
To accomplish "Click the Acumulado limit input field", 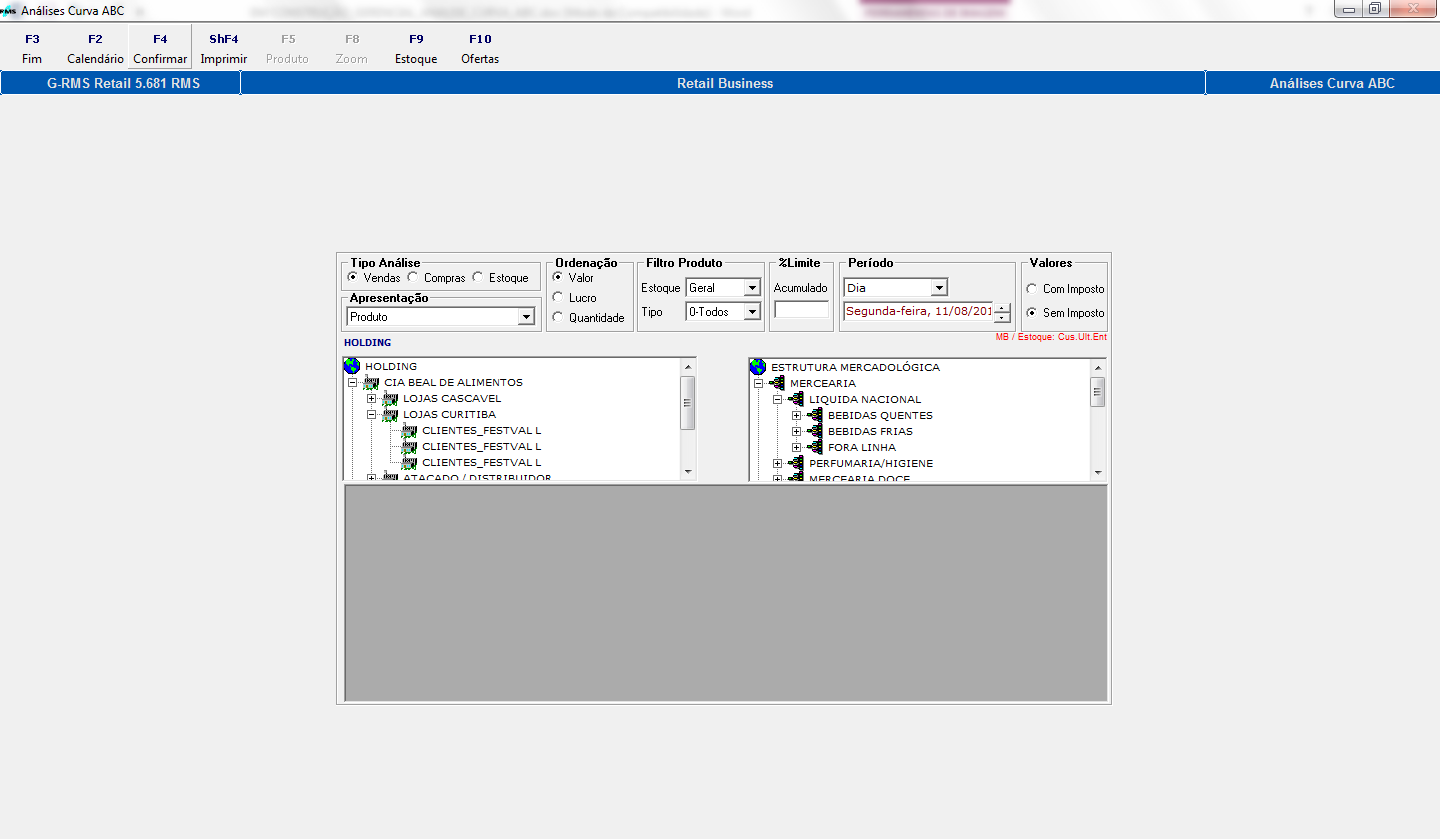I will pos(801,310).
